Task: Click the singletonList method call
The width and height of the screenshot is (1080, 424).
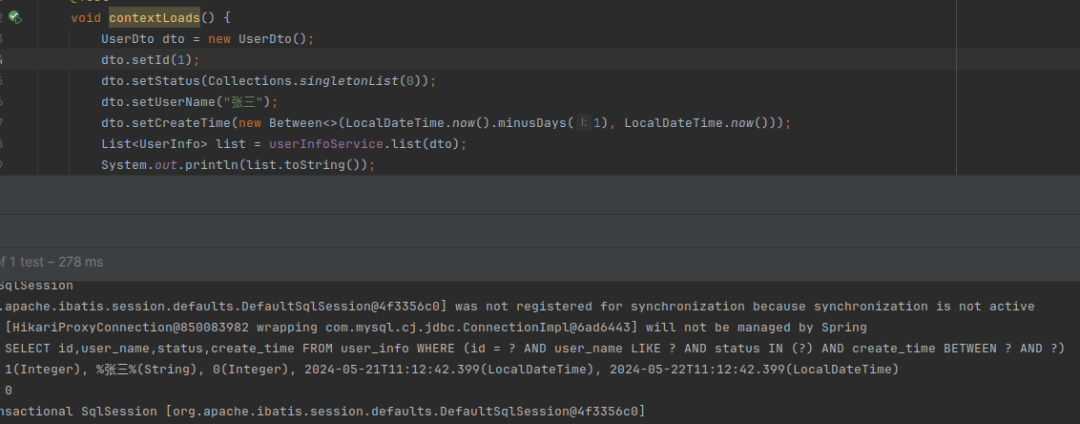Action: click(x=351, y=81)
